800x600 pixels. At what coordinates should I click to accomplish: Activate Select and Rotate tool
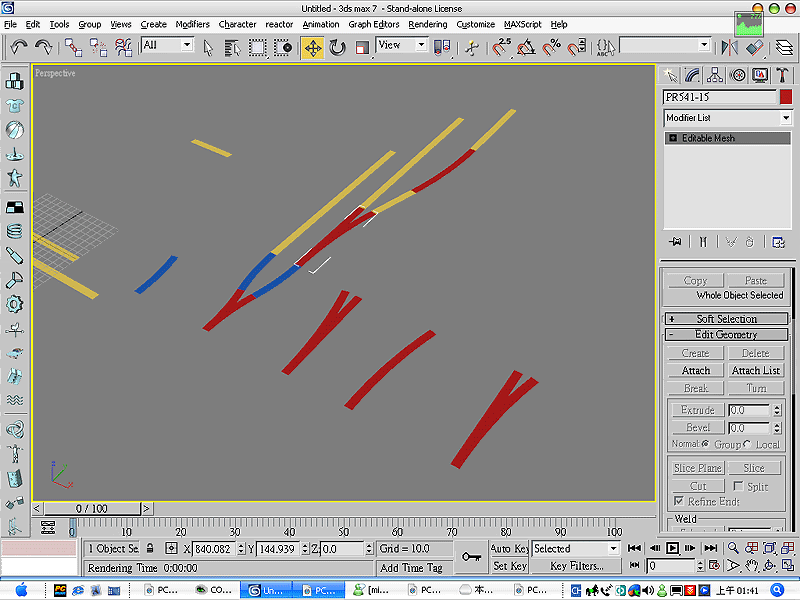(337, 48)
